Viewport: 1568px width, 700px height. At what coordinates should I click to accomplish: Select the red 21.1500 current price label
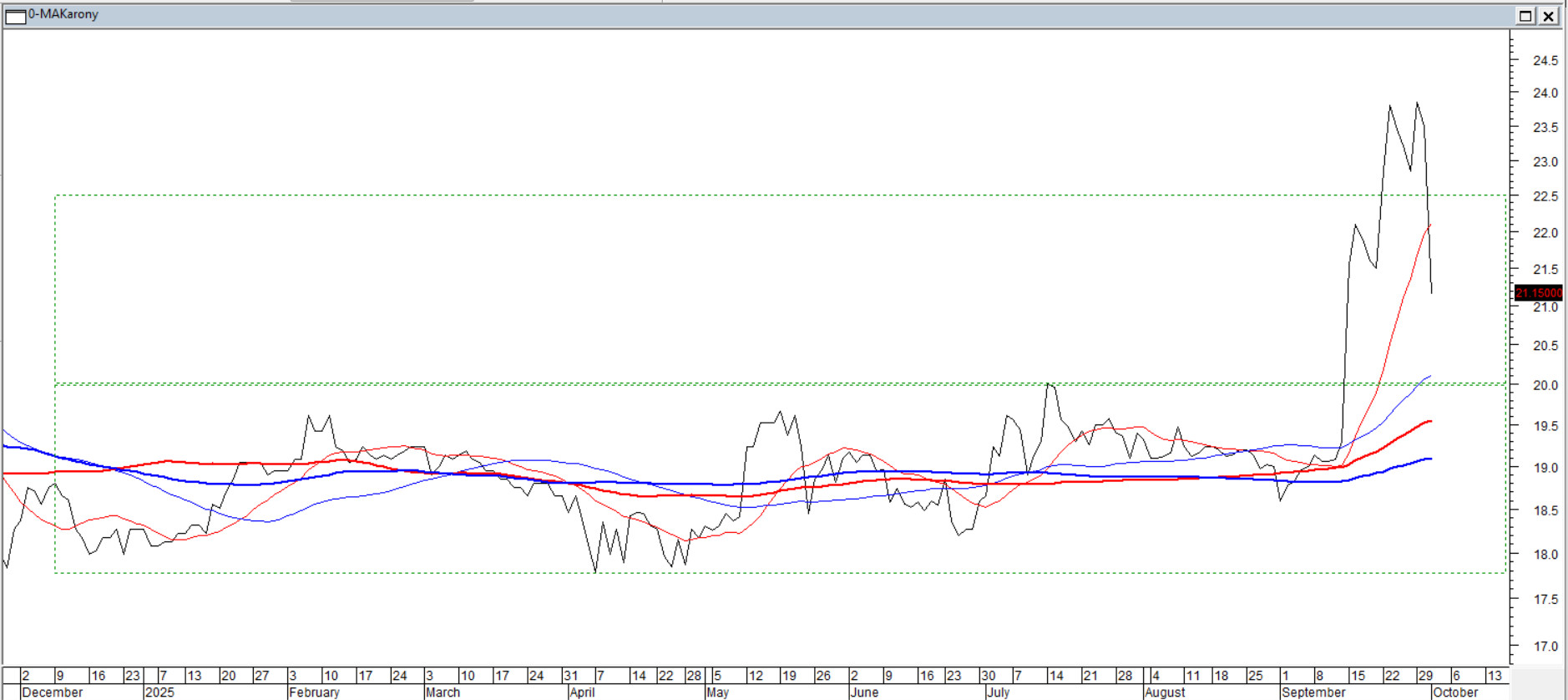1538,292
